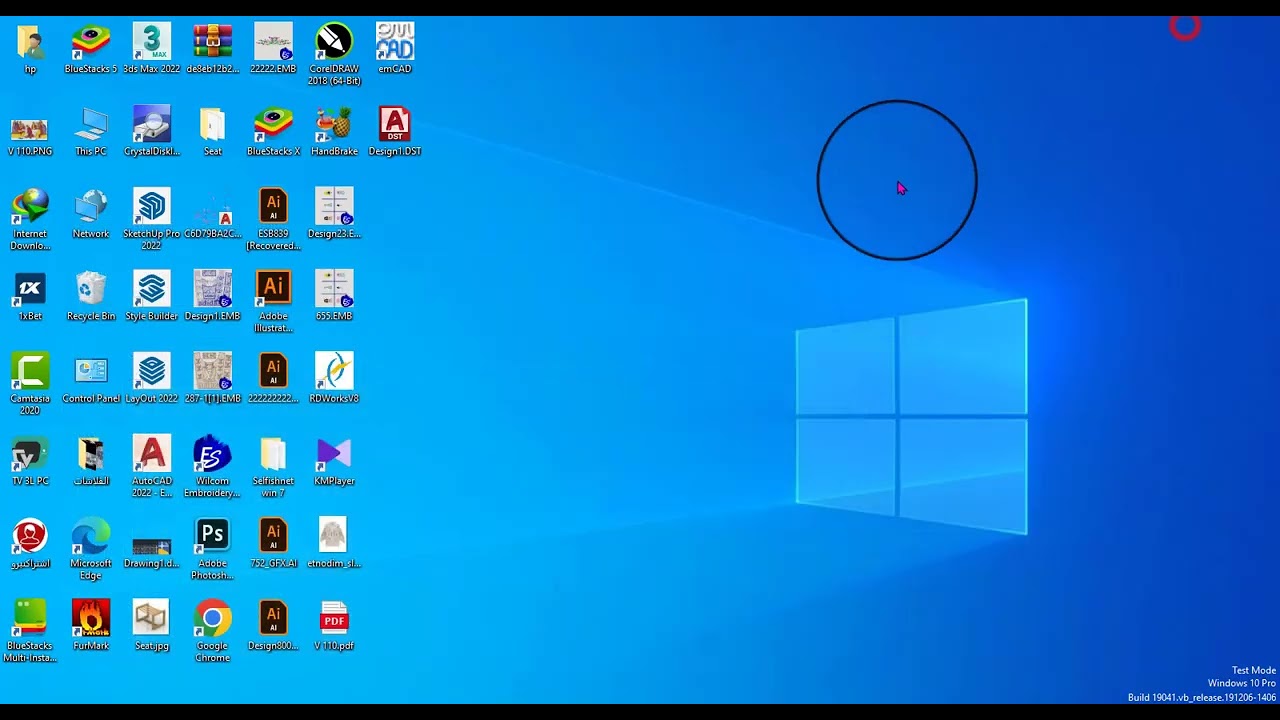Select the Network icon
1280x720 pixels.
pos(91,206)
